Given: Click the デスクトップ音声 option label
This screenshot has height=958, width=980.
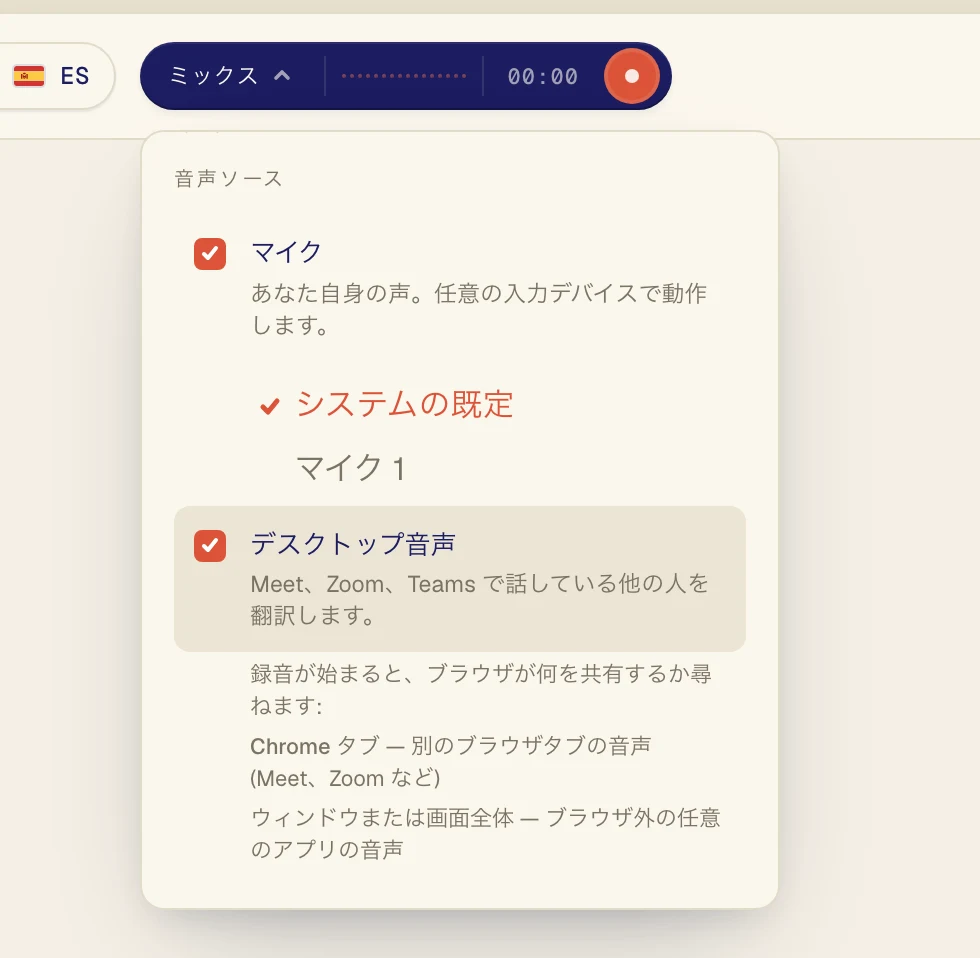Looking at the screenshot, I should tap(353, 544).
